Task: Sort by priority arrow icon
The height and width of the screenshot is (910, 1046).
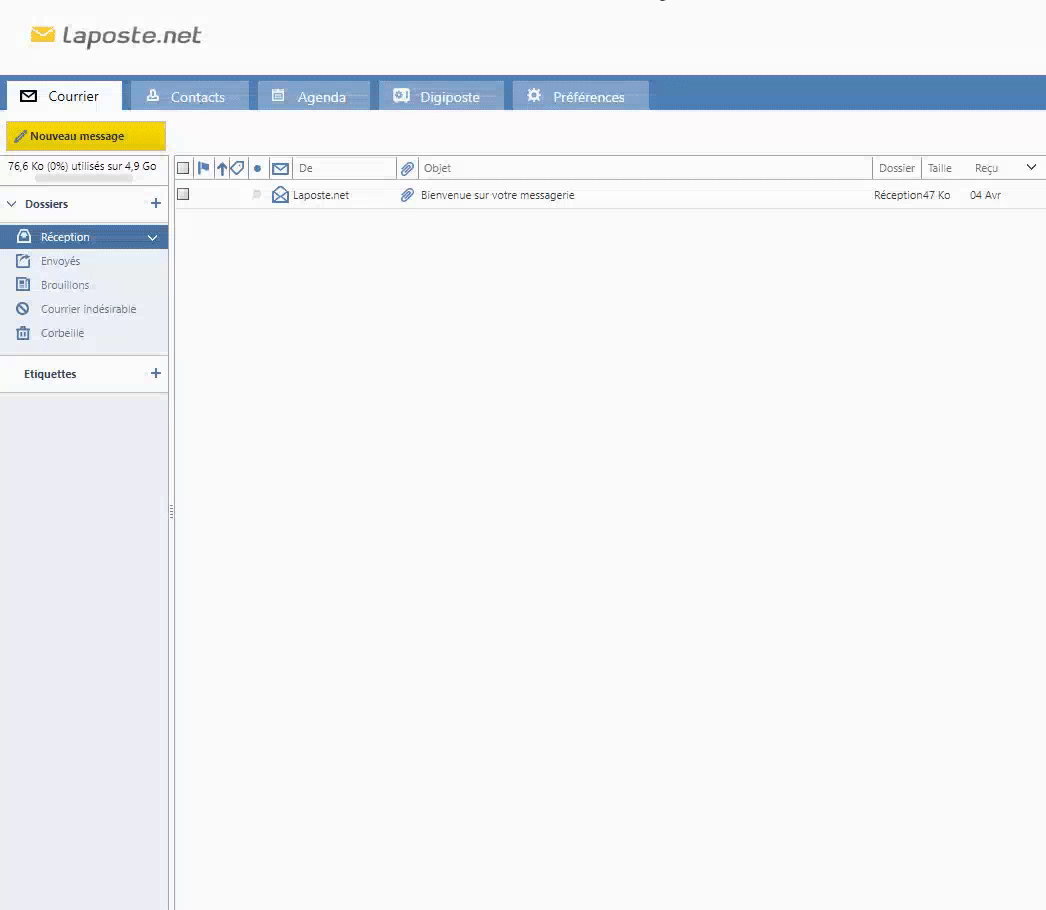Action: point(222,168)
